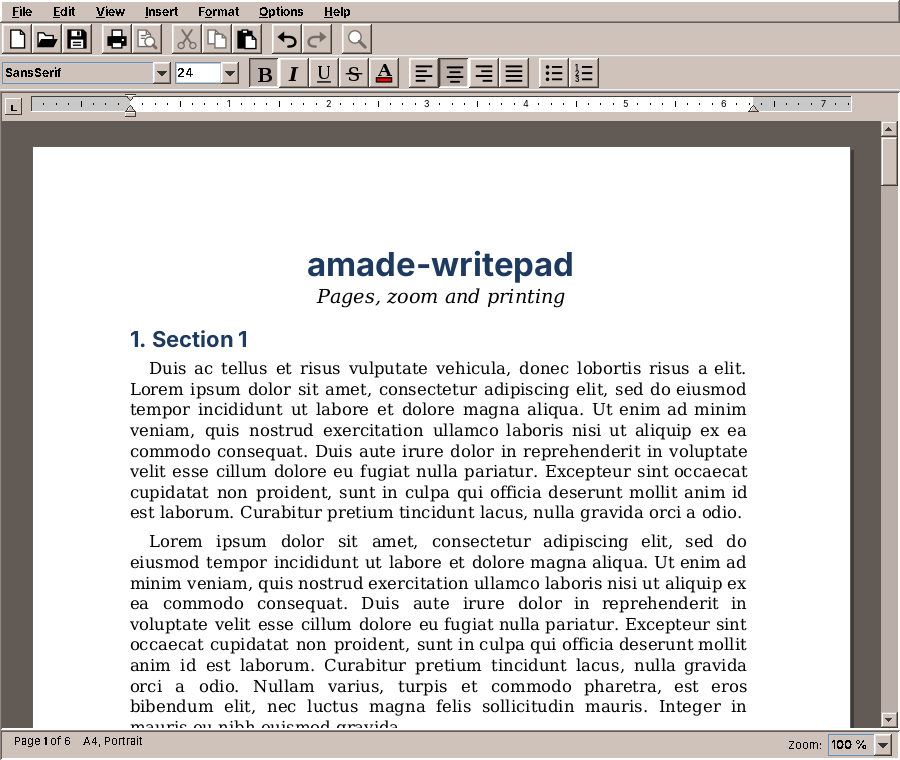Open the View menu
This screenshot has height=760, width=900.
110,11
